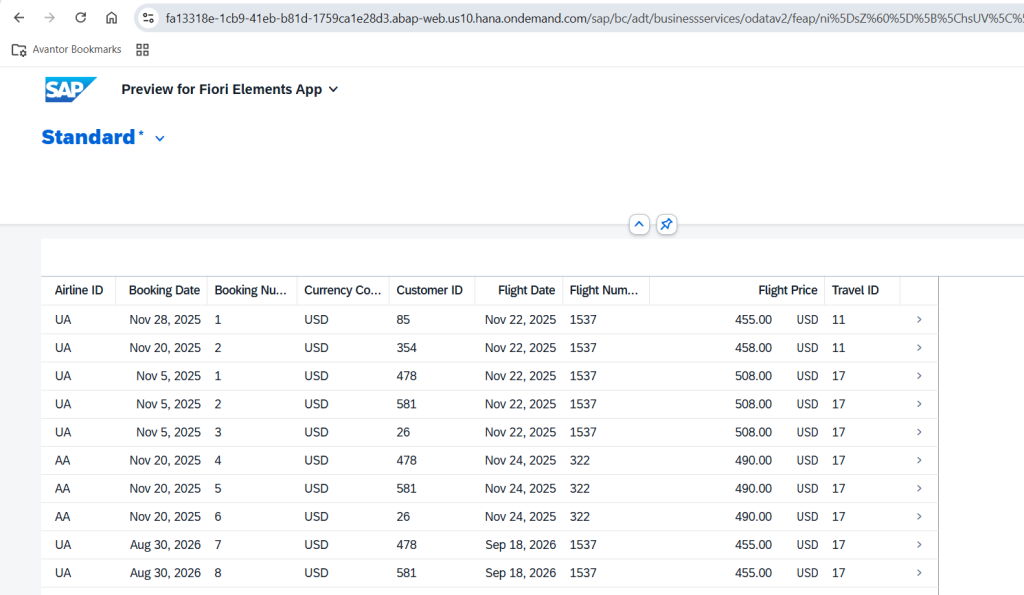Go back using the browser back arrow

pos(19,18)
